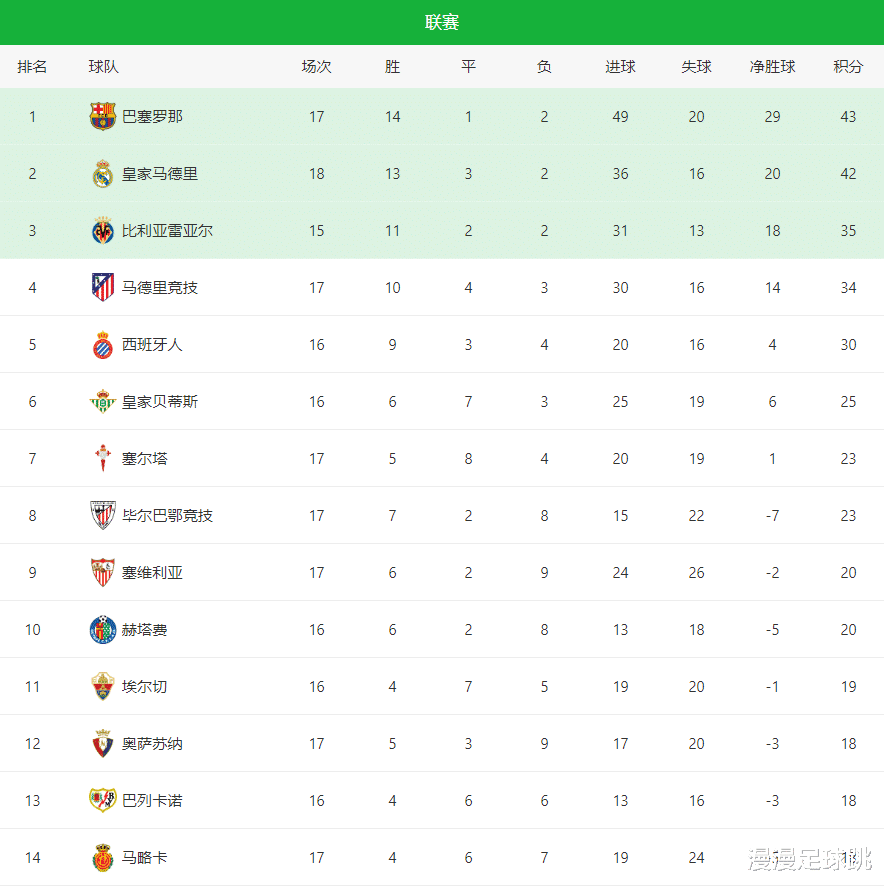The width and height of the screenshot is (884, 888).
Task: Select the Celta Vigo club badge
Action: click(x=103, y=459)
